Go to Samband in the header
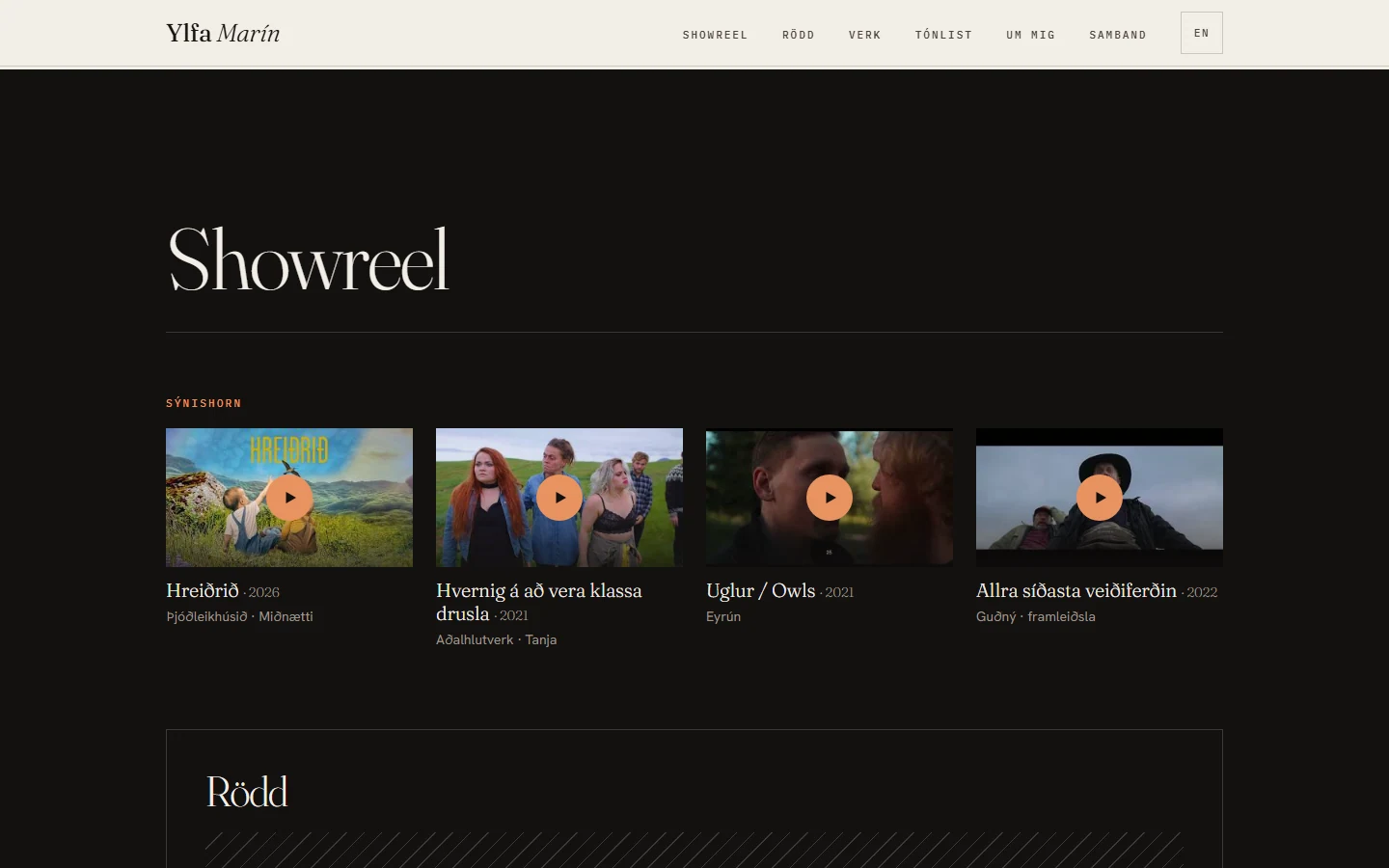 (x=1118, y=35)
